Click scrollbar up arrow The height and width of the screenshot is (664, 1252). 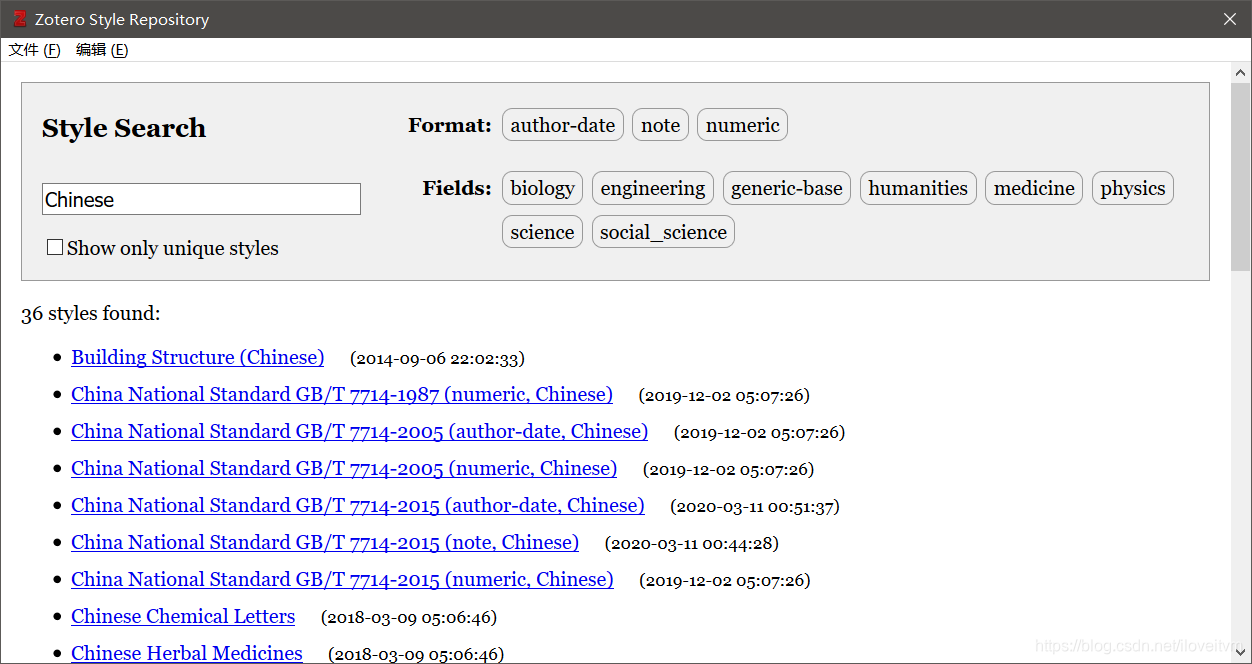1240,72
